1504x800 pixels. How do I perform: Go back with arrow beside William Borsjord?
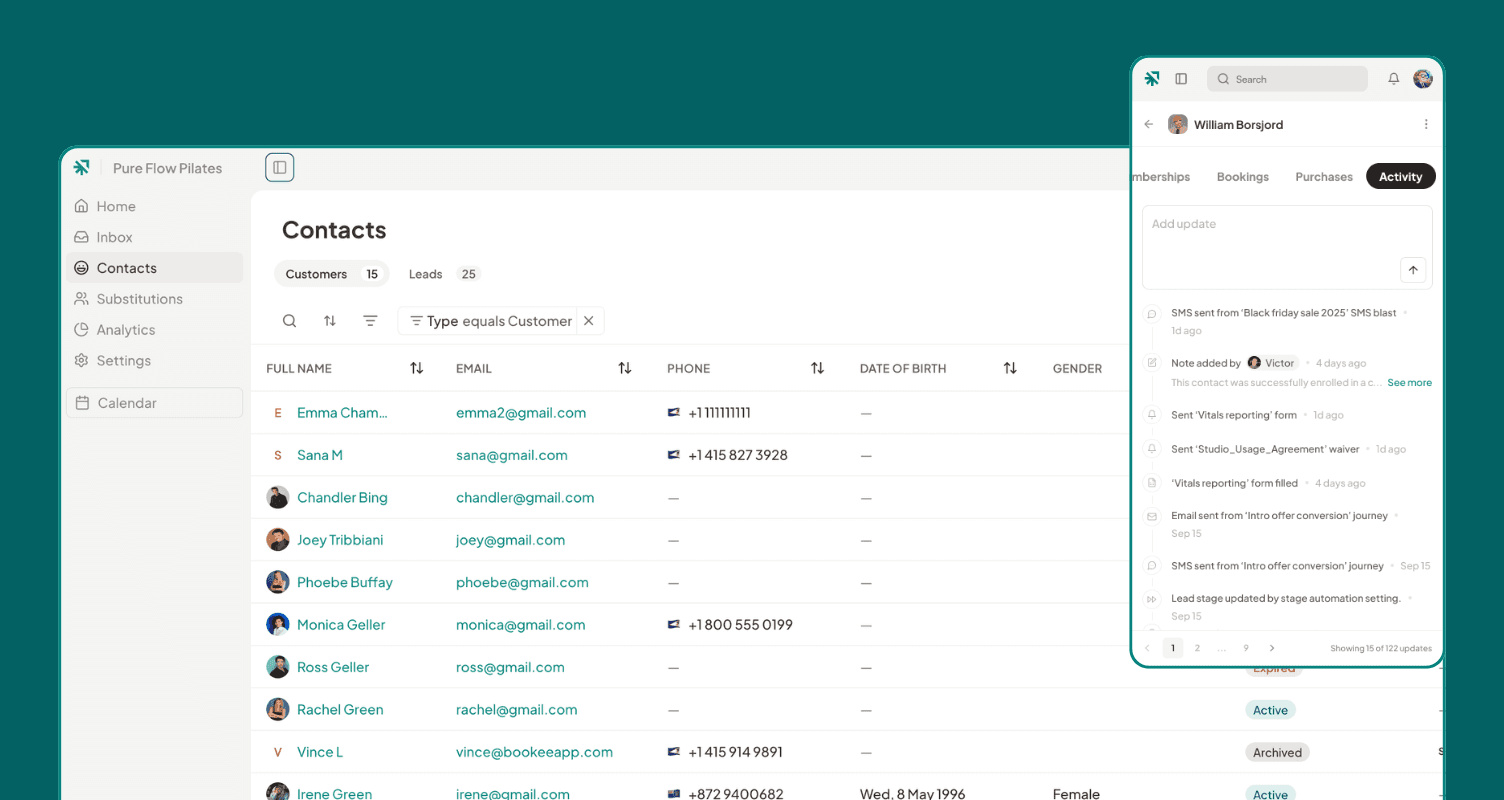(1149, 125)
